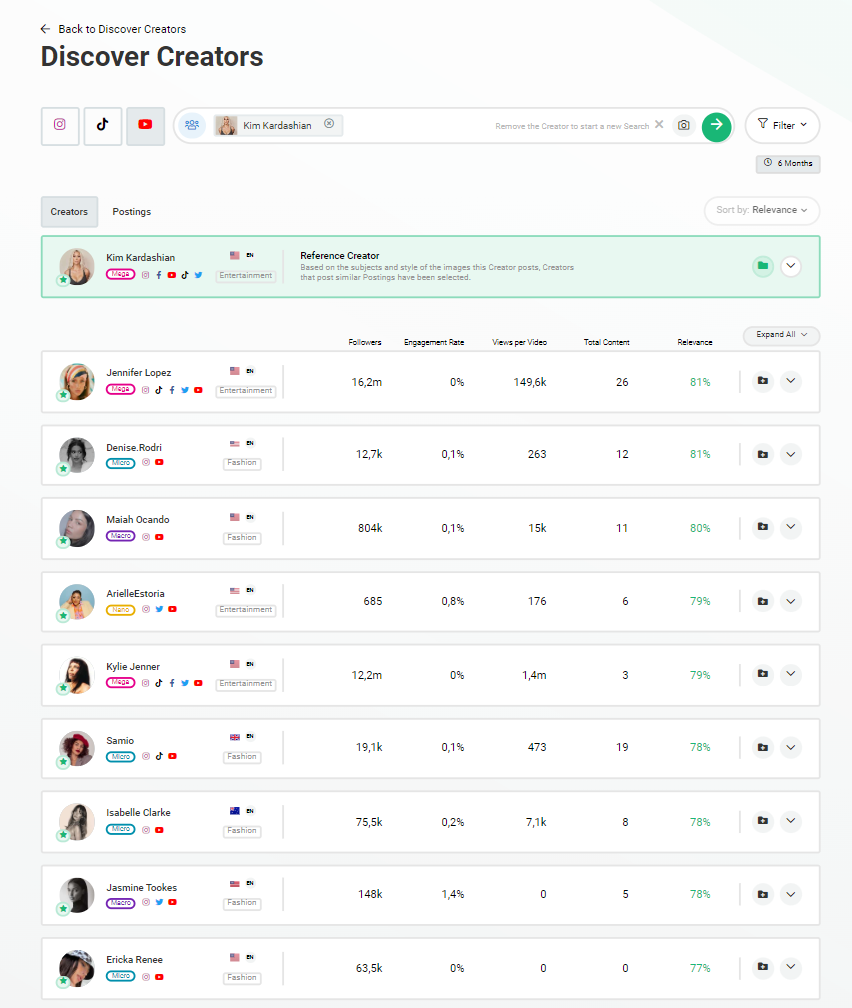
Task: Select the TikTok platform icon
Action: (x=103, y=125)
